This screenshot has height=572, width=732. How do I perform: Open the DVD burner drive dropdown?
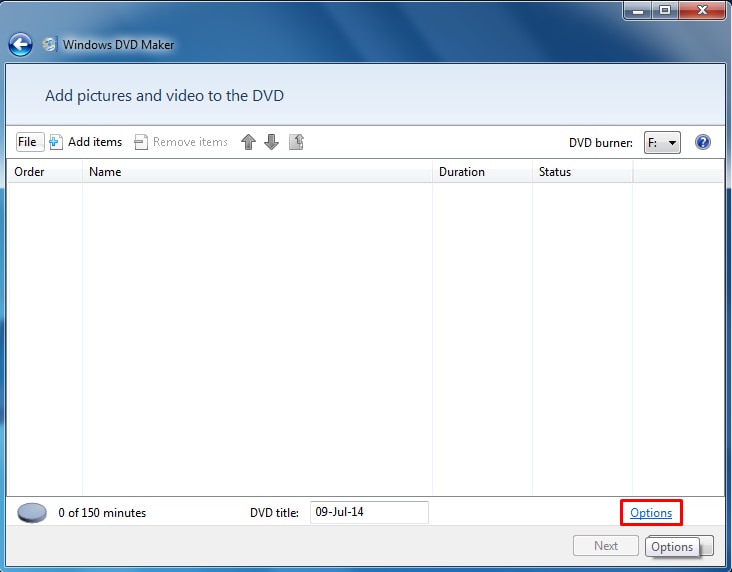pos(662,142)
